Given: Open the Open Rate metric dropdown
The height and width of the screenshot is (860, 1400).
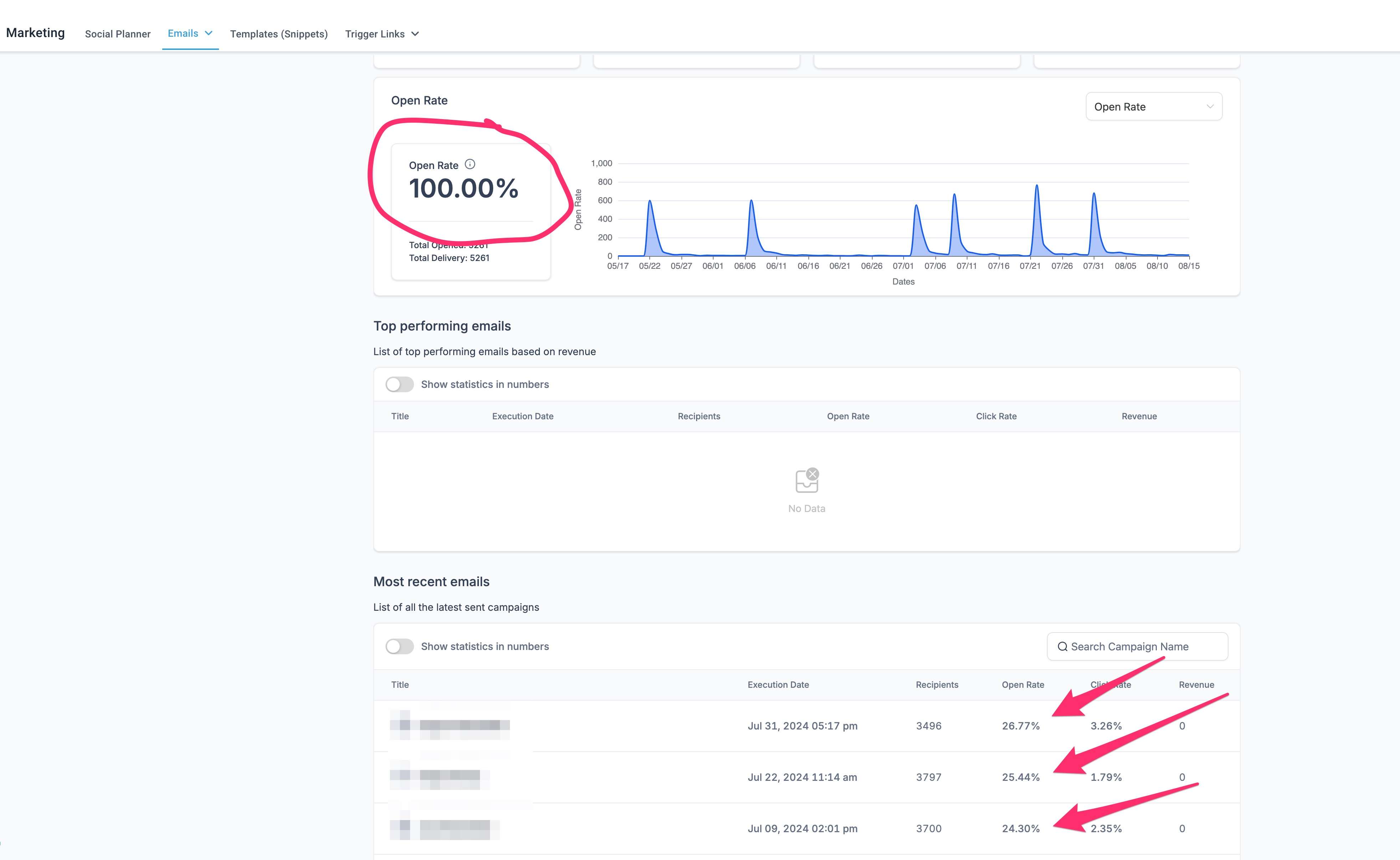Looking at the screenshot, I should [1154, 107].
